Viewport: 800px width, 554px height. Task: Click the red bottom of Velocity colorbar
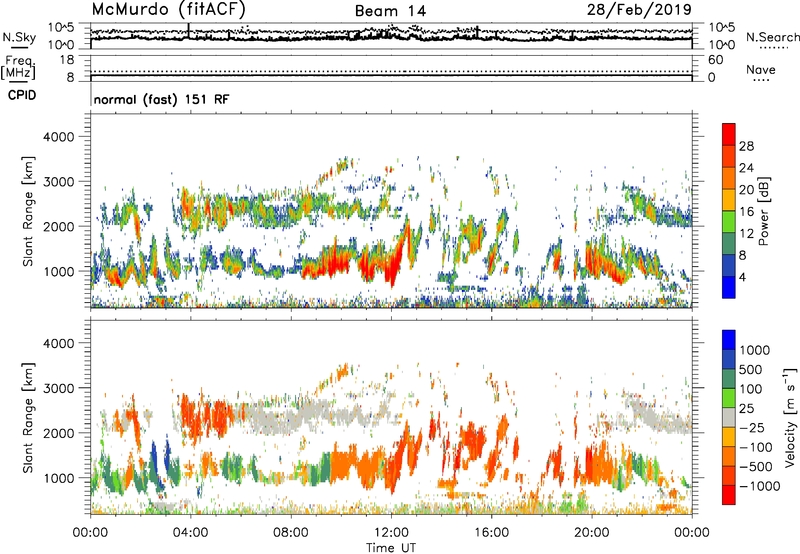pyautogui.click(x=729, y=495)
